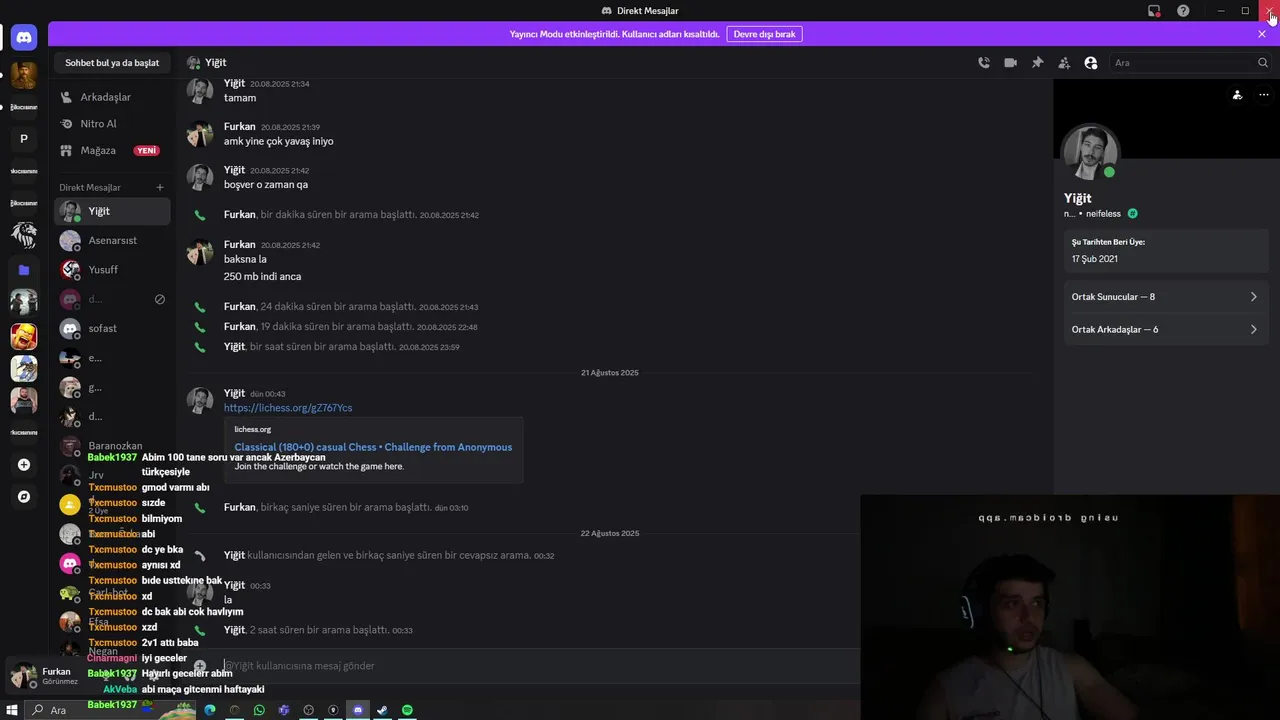Viewport: 1280px width, 720px height.
Task: Open the server folder icon
Action: coord(24,270)
